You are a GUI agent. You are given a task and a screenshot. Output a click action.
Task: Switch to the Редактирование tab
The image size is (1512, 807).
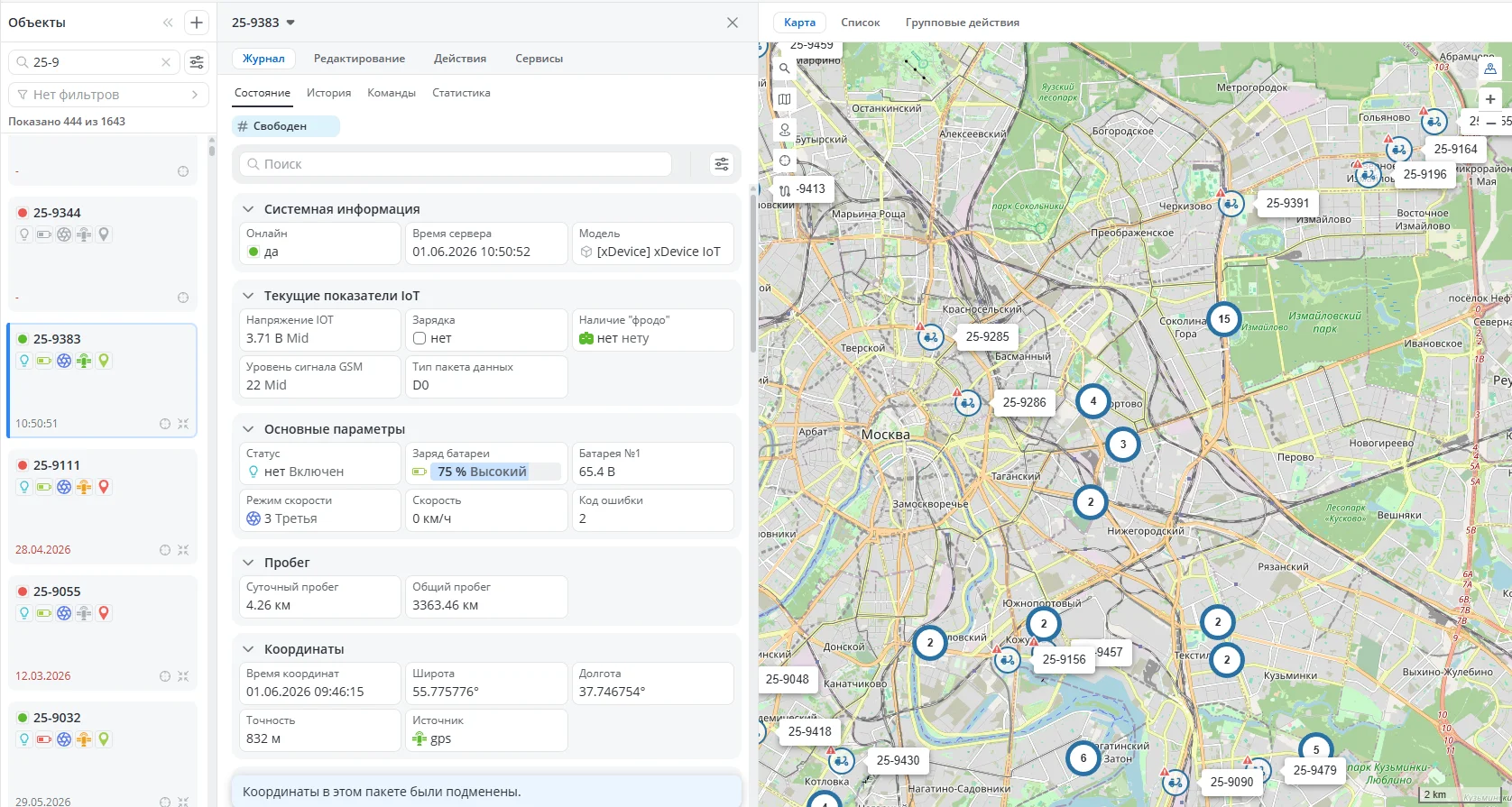pyautogui.click(x=359, y=59)
